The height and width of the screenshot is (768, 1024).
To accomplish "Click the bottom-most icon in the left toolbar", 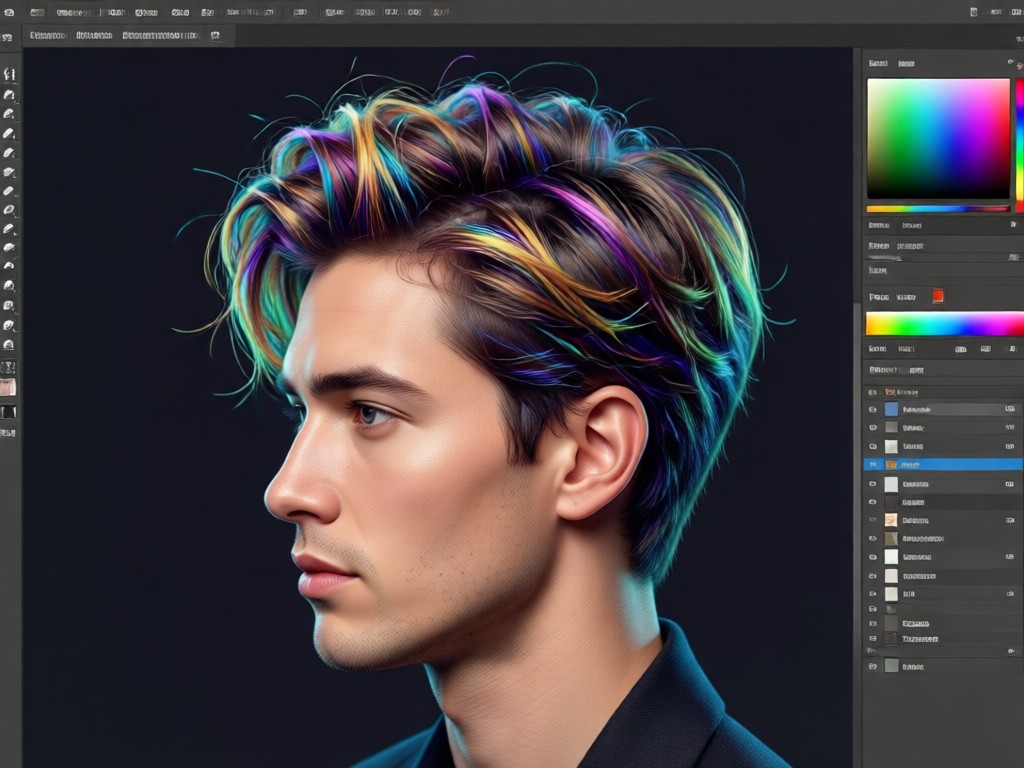I will (8, 432).
